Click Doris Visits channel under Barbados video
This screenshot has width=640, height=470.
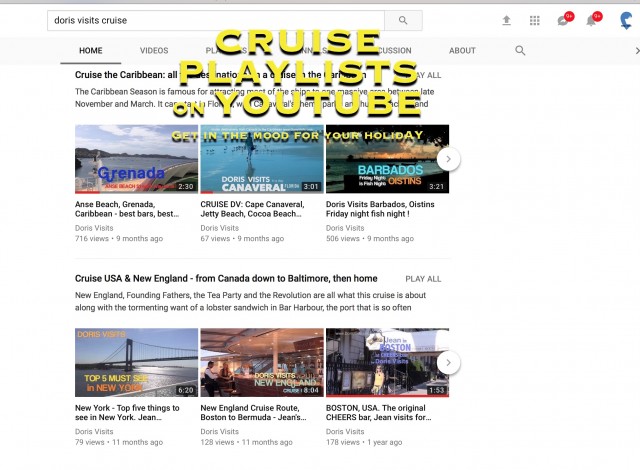pyautogui.click(x=345, y=228)
